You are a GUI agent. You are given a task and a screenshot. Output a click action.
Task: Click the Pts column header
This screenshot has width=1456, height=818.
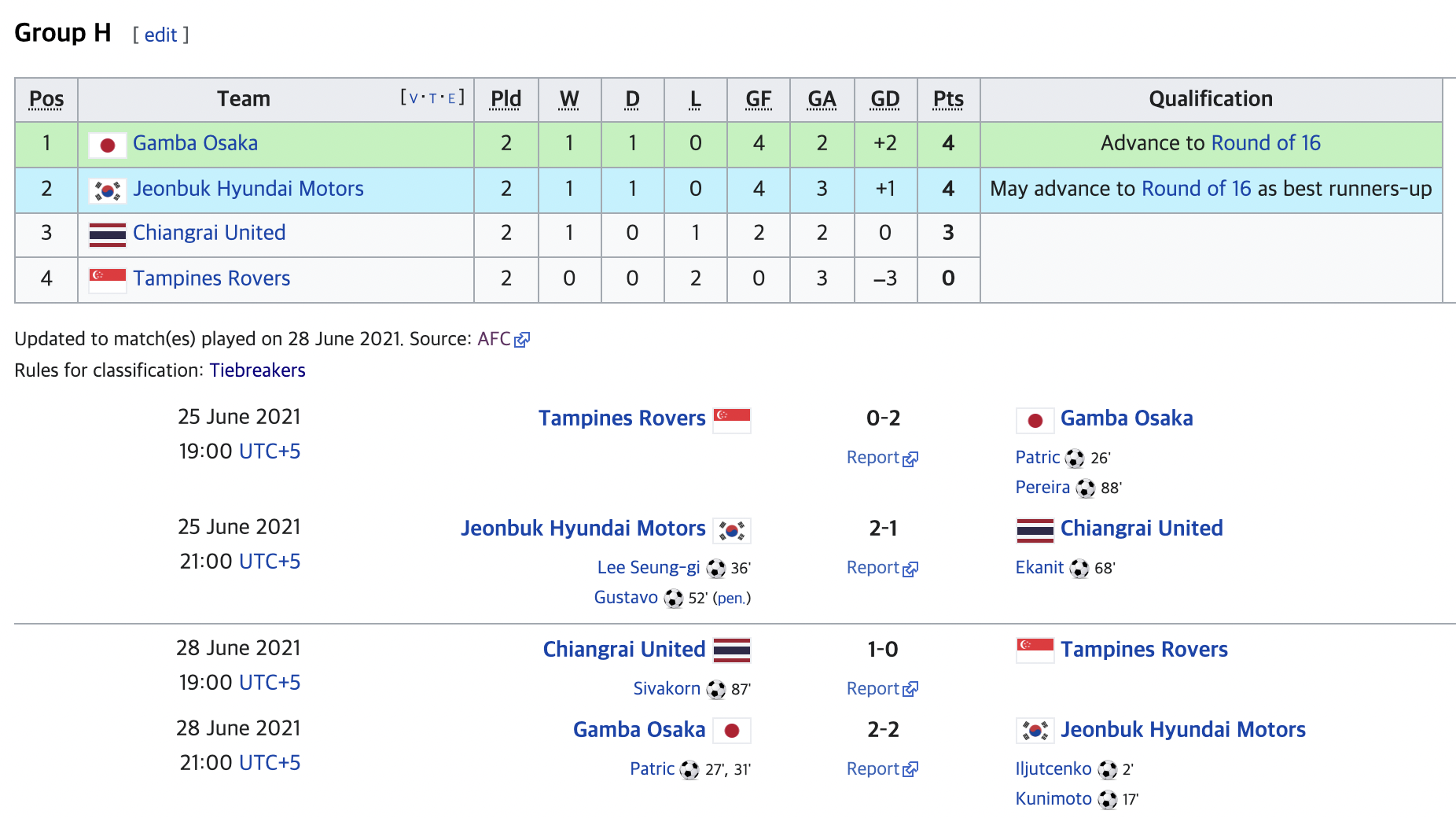click(x=948, y=99)
